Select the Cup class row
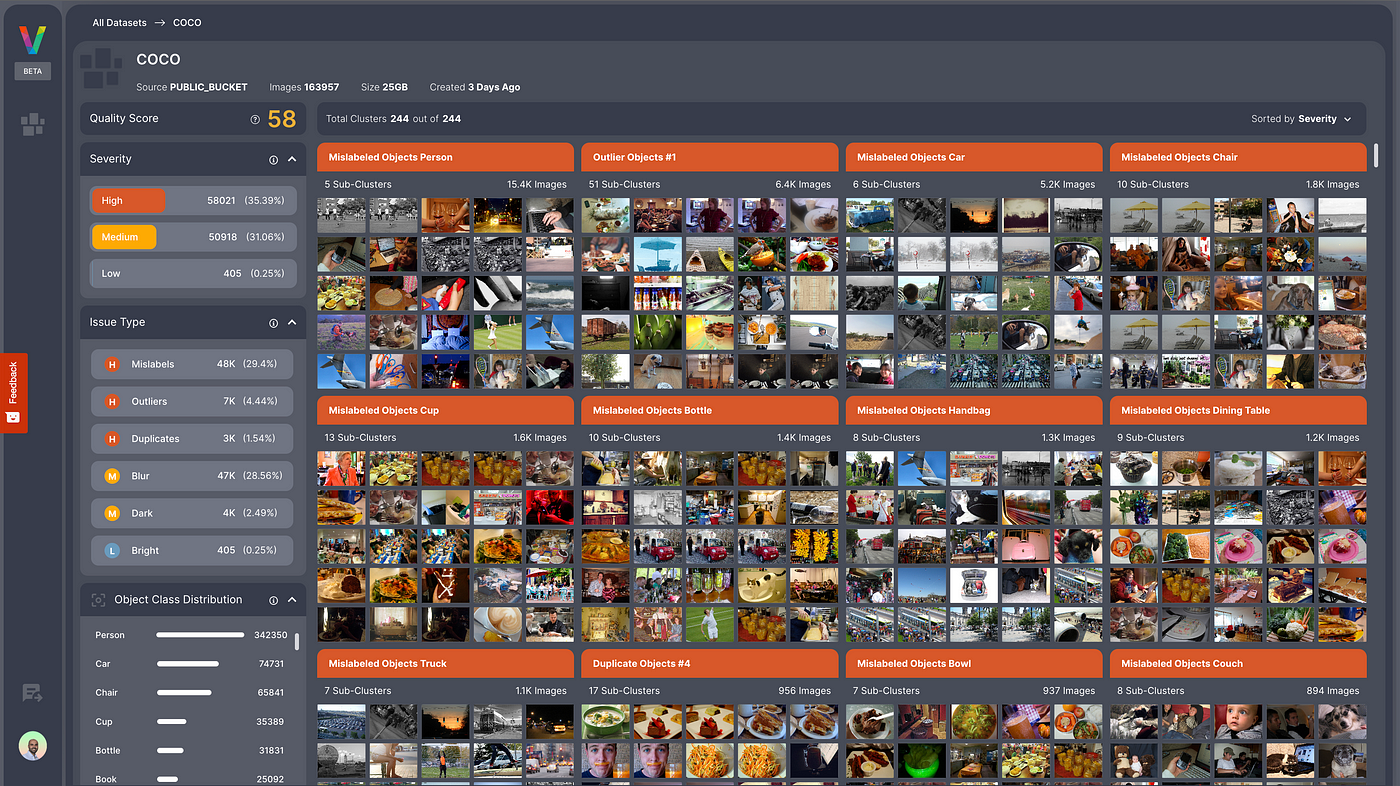The height and width of the screenshot is (786, 1400). (x=190, y=721)
